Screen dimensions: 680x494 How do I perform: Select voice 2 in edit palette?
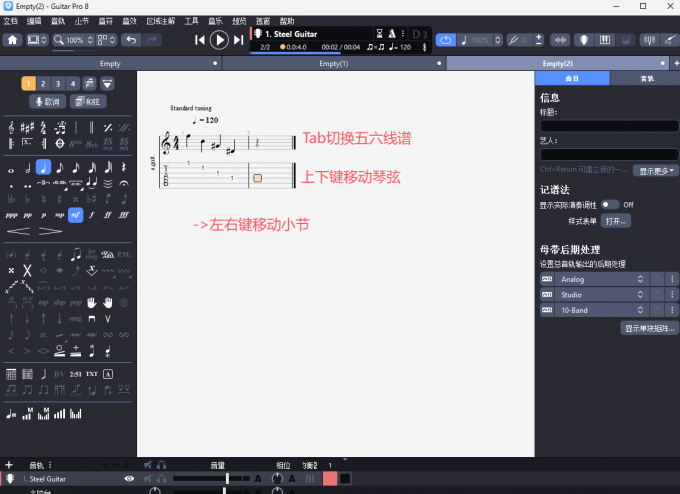43,83
